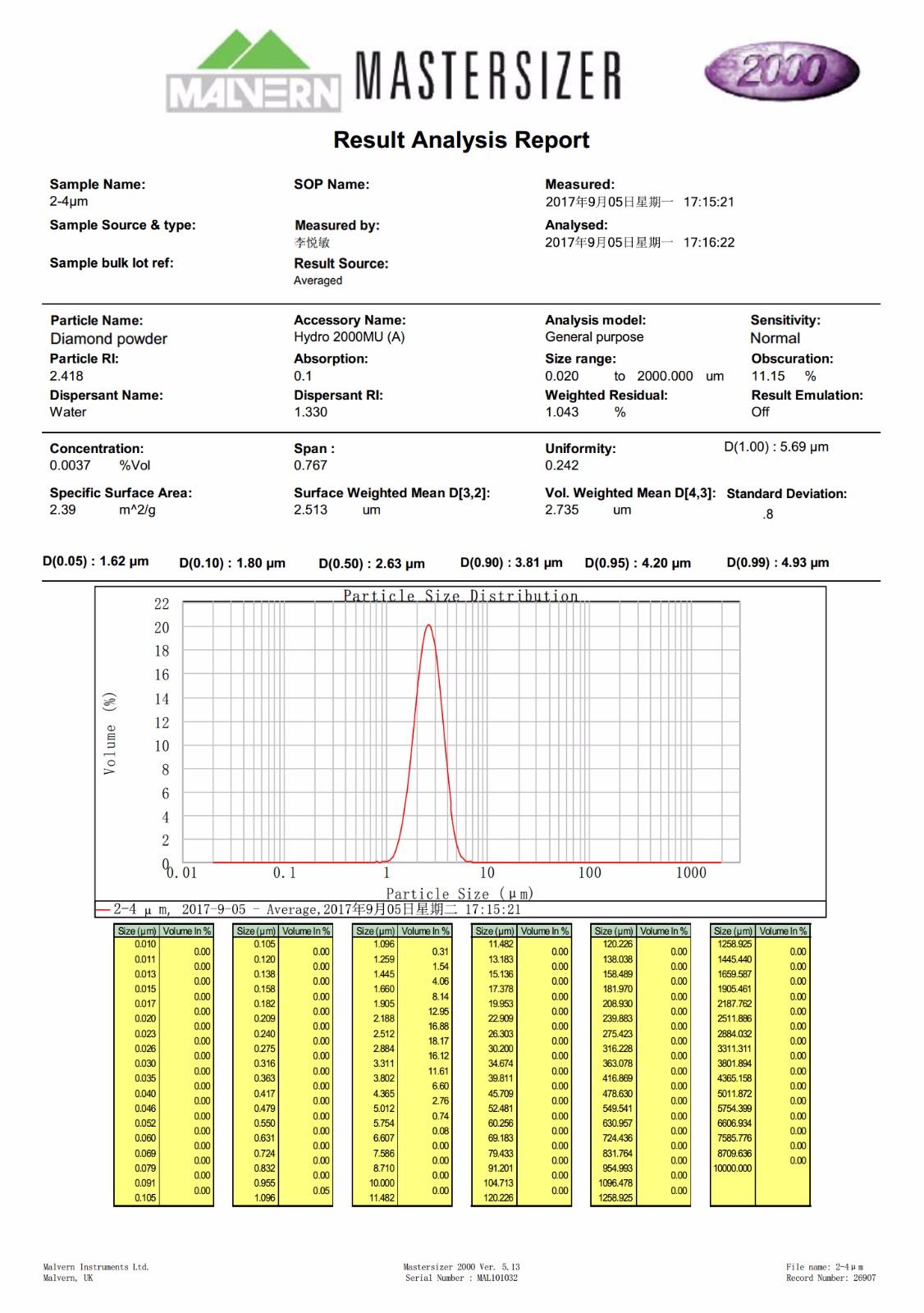Click the Particle Size Distribution chart title
Viewport: 924px width, 1313px height.
(x=460, y=596)
